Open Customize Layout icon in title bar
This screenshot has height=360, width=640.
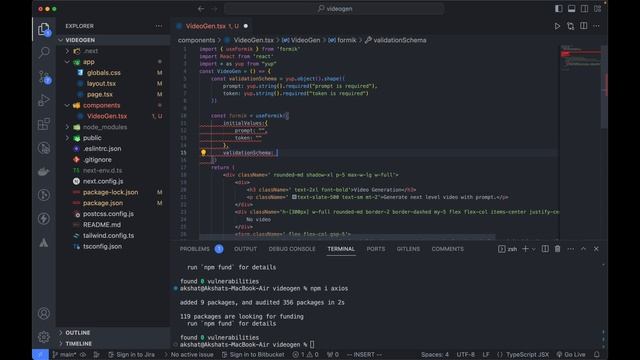tap(598, 9)
